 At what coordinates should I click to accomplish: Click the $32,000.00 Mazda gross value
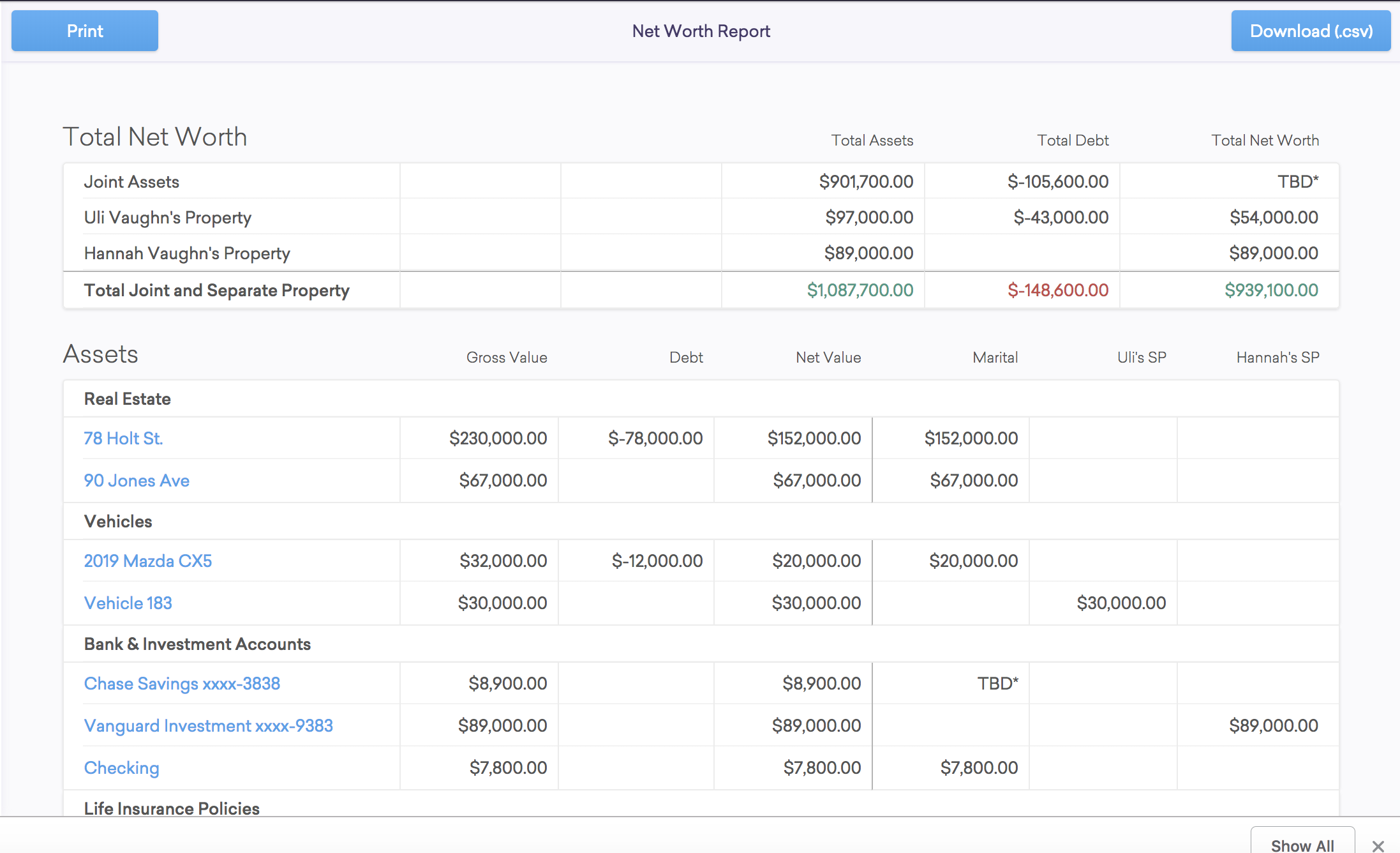503,561
